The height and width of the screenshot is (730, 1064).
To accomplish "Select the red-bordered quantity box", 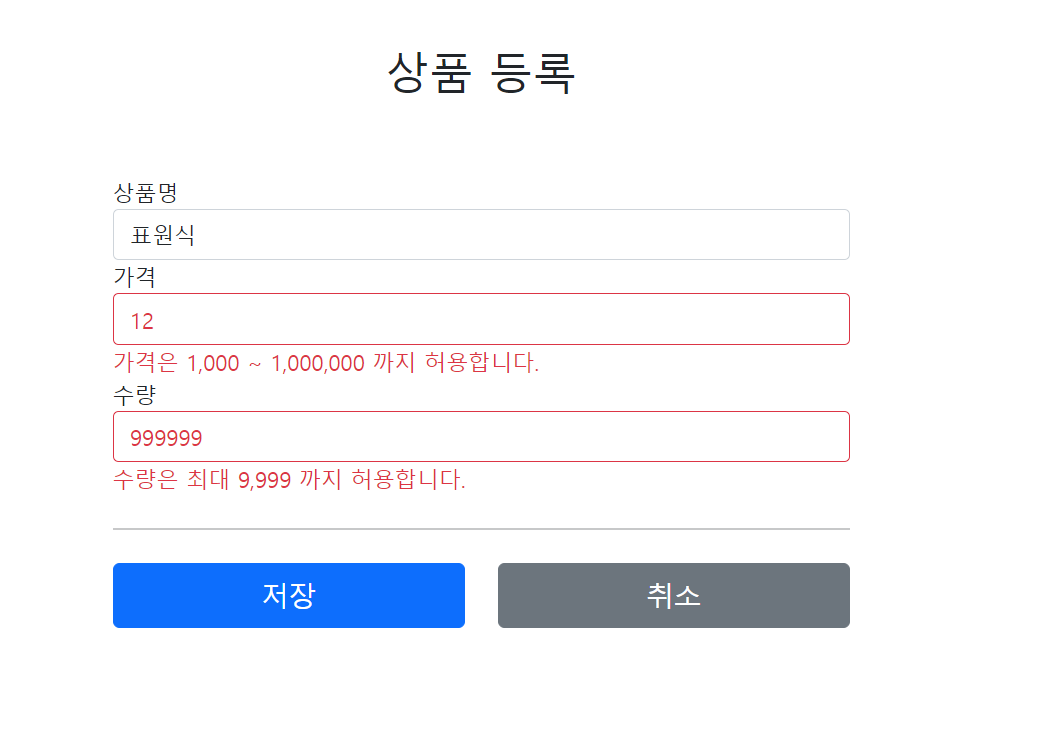I will tap(481, 436).
